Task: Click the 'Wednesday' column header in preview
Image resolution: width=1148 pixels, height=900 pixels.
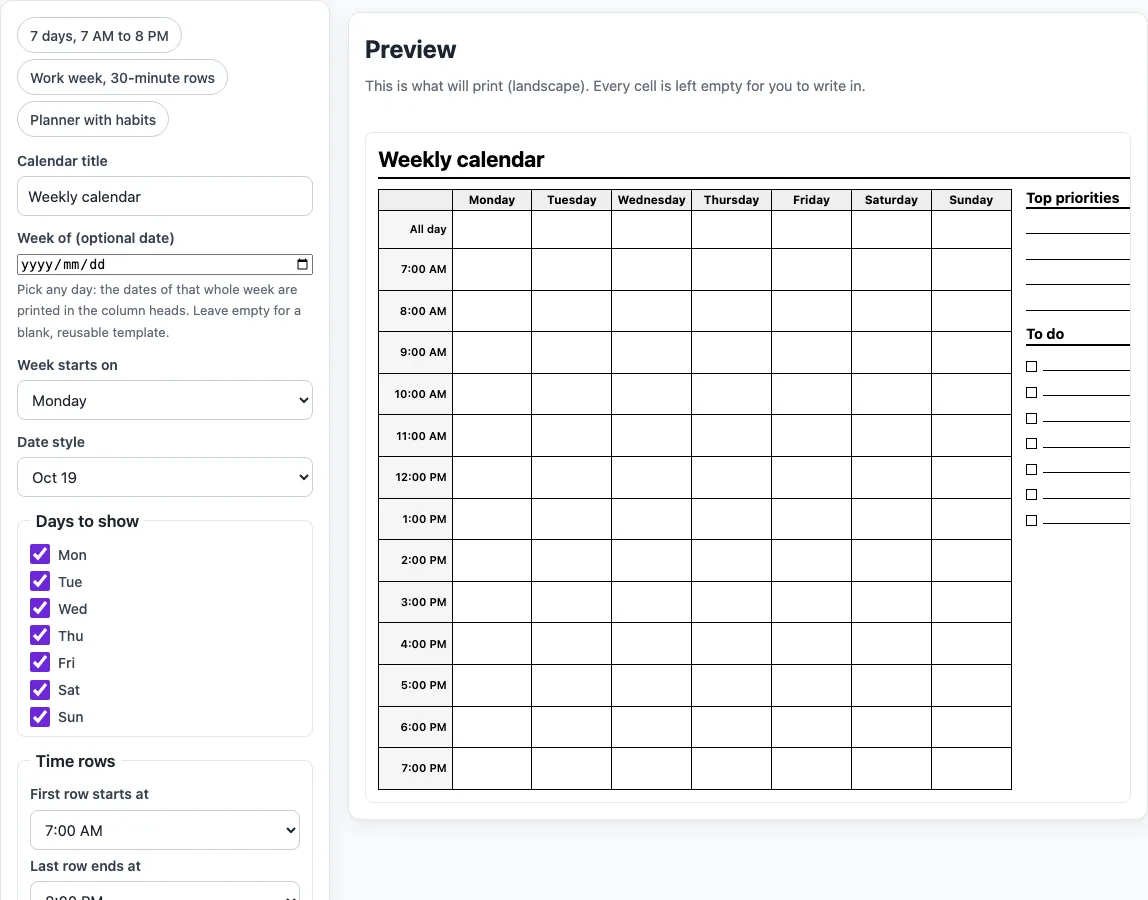Action: click(x=652, y=200)
